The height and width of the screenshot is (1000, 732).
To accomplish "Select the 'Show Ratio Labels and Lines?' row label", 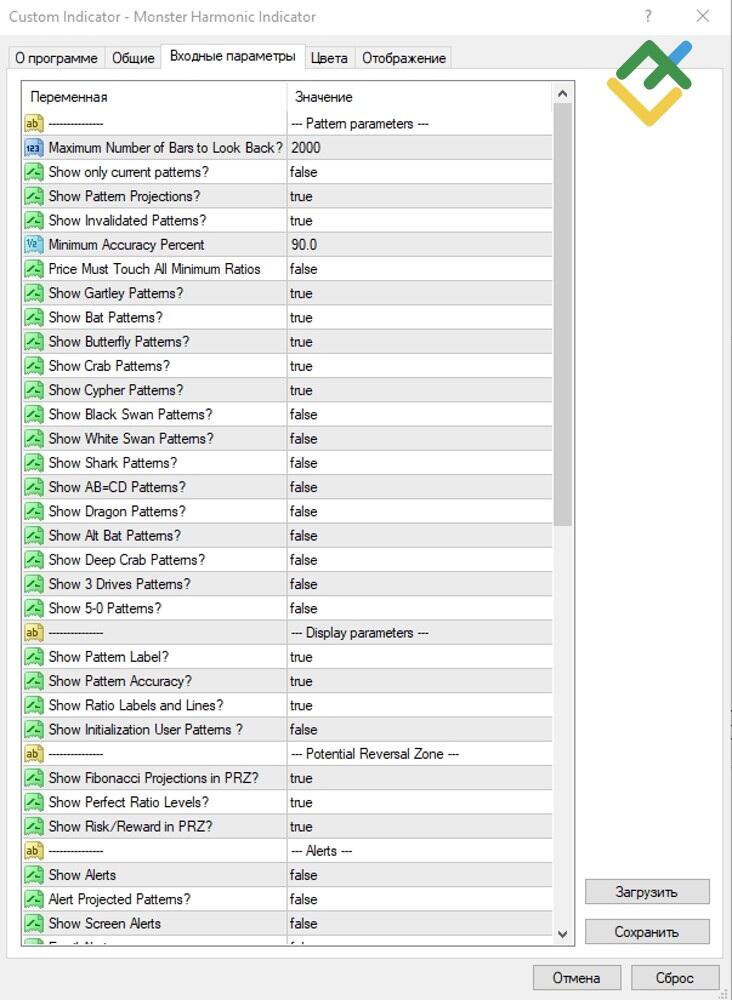I will pos(136,705).
